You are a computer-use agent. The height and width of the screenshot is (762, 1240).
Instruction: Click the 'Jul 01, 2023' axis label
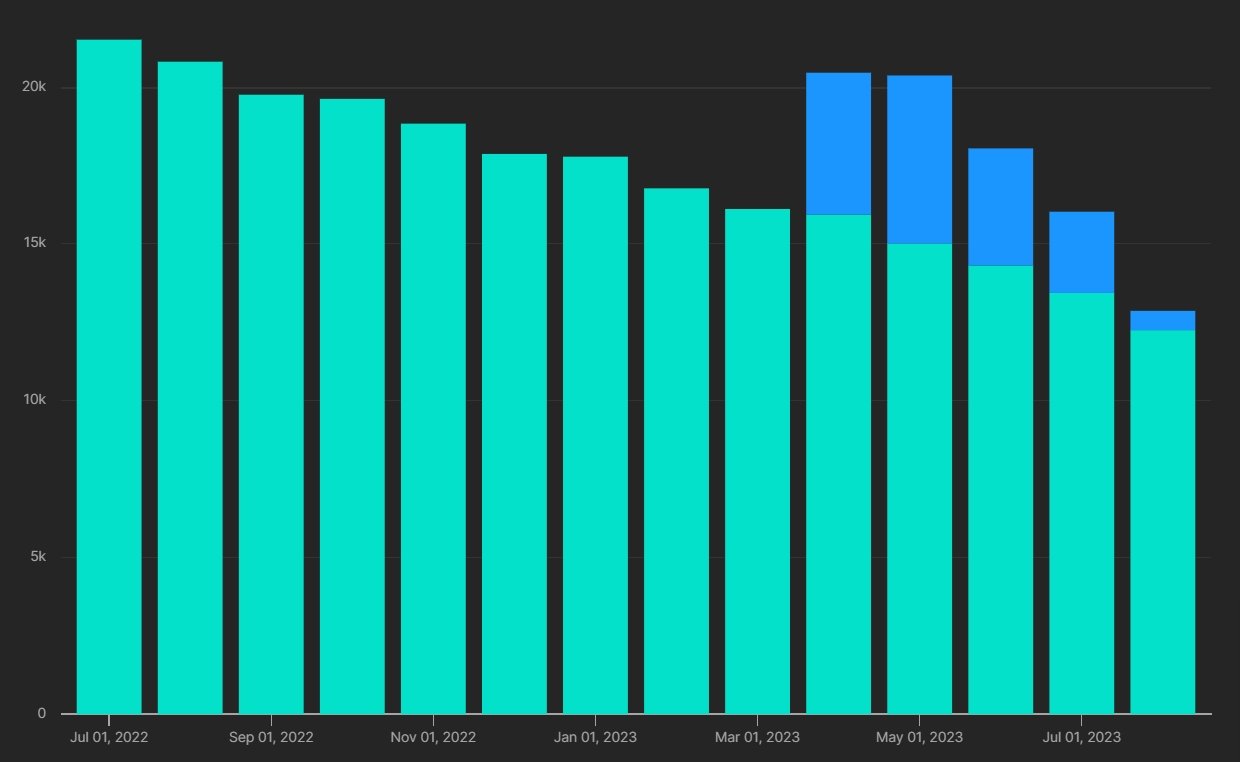pos(1081,738)
